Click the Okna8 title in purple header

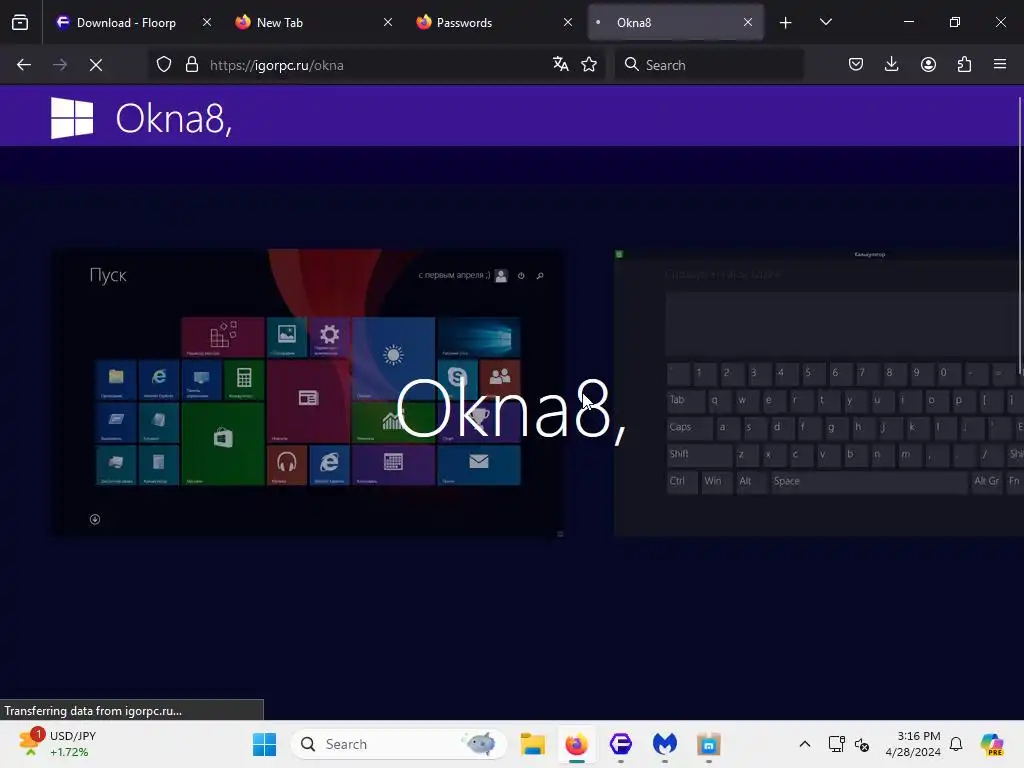(x=174, y=119)
